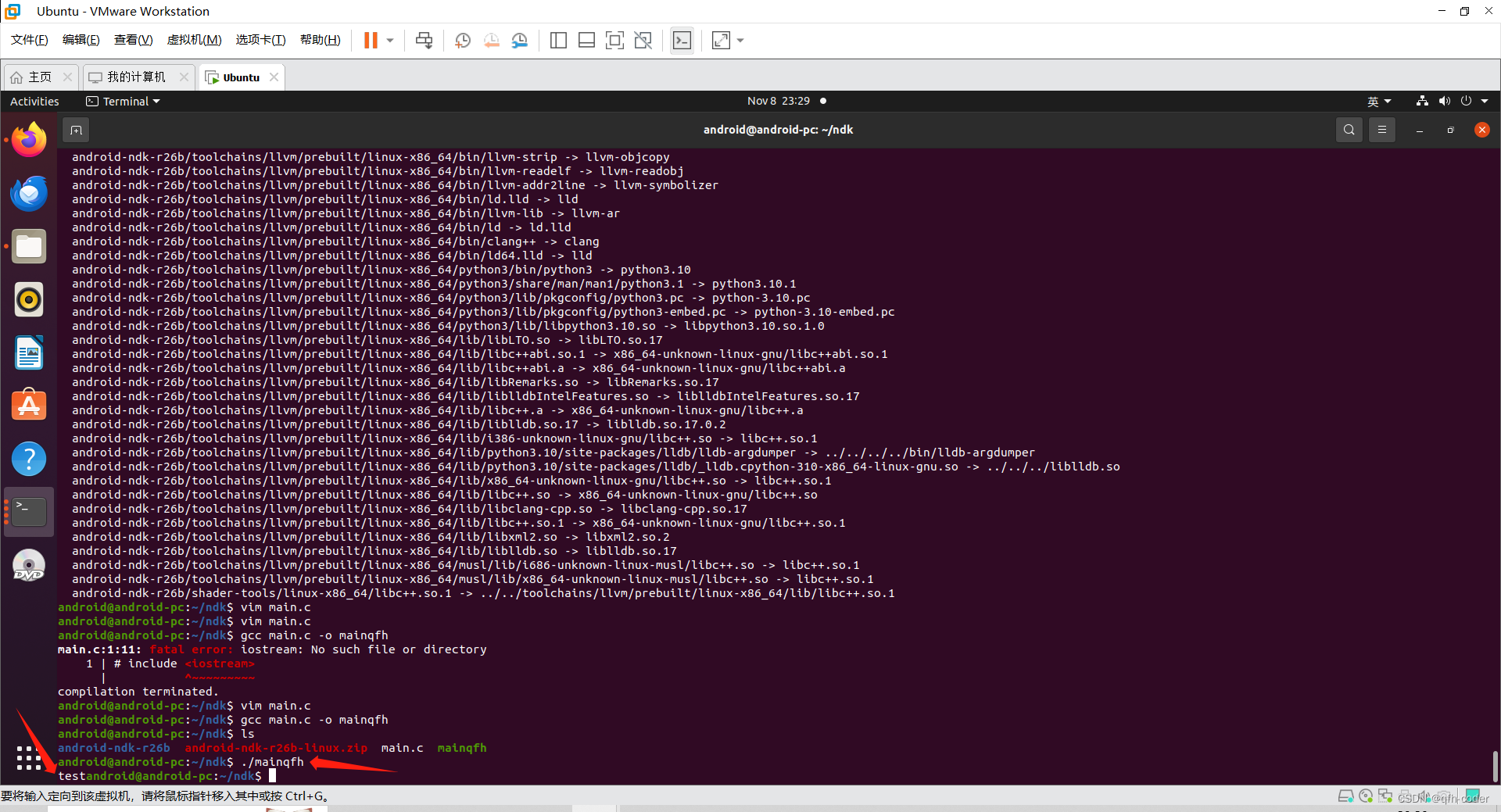Viewport: 1501px width, 812px height.
Task: Click the network adapter status icon
Action: click(1385, 796)
